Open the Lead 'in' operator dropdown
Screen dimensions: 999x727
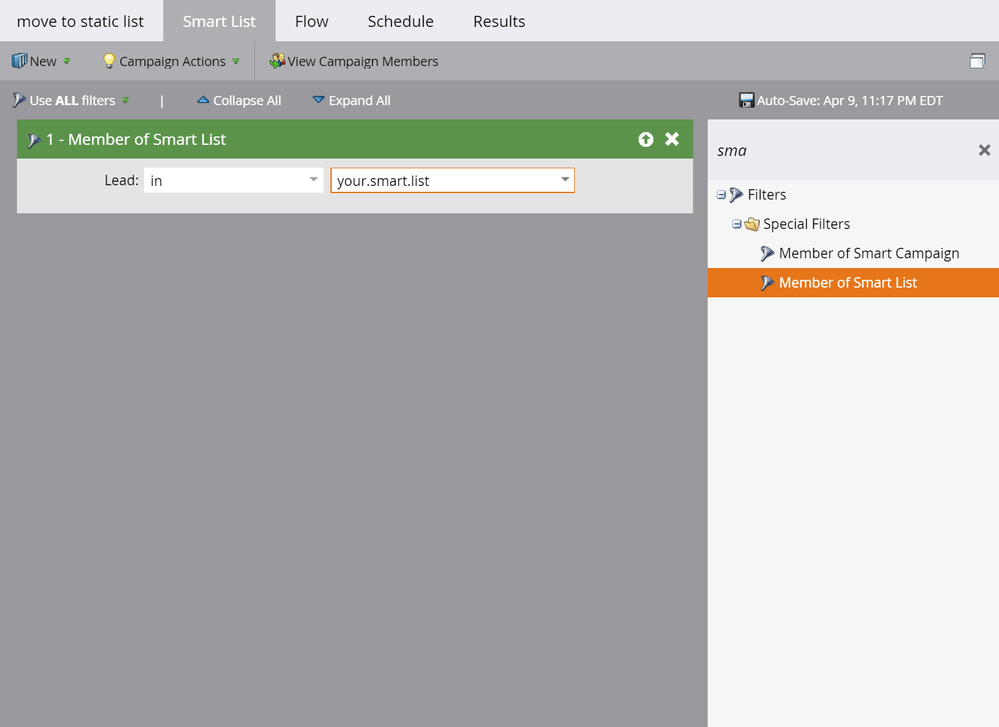pyautogui.click(x=310, y=180)
